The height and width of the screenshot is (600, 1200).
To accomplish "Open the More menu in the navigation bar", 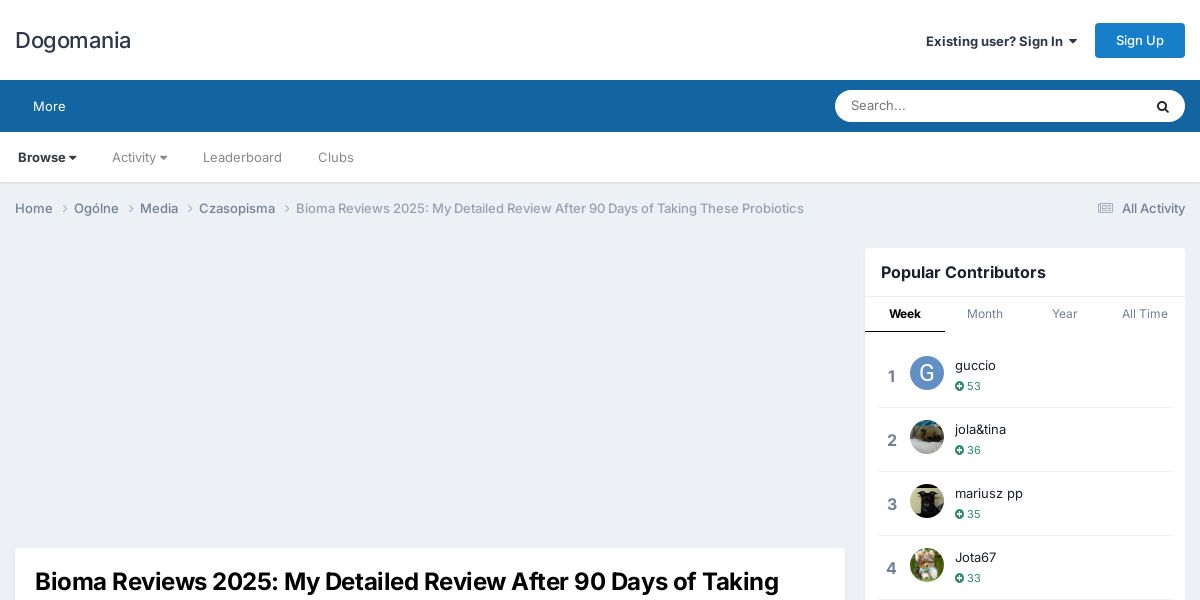I will point(49,106).
